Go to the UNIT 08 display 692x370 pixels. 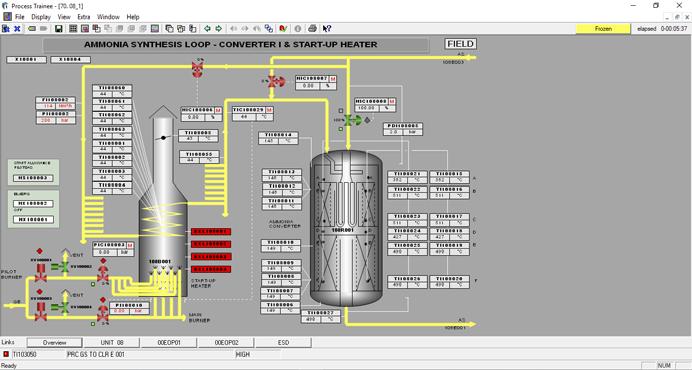(x=112, y=343)
